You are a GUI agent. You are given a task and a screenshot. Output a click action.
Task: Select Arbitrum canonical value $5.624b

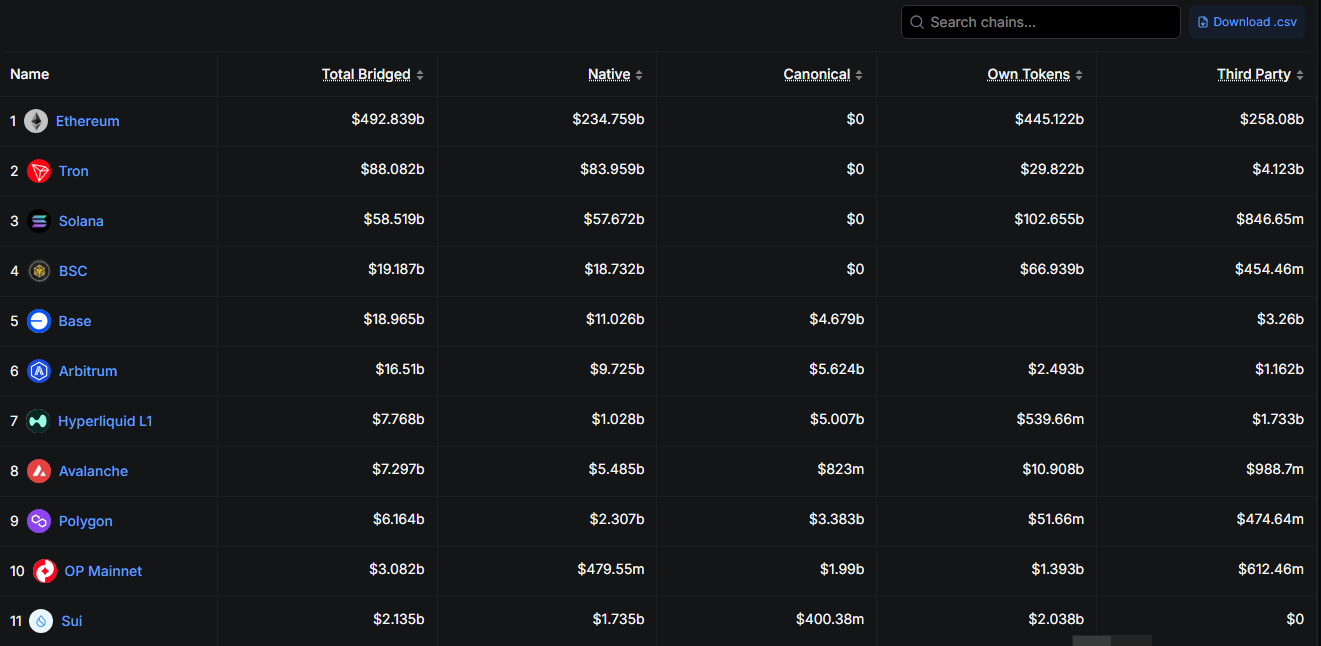(x=836, y=369)
